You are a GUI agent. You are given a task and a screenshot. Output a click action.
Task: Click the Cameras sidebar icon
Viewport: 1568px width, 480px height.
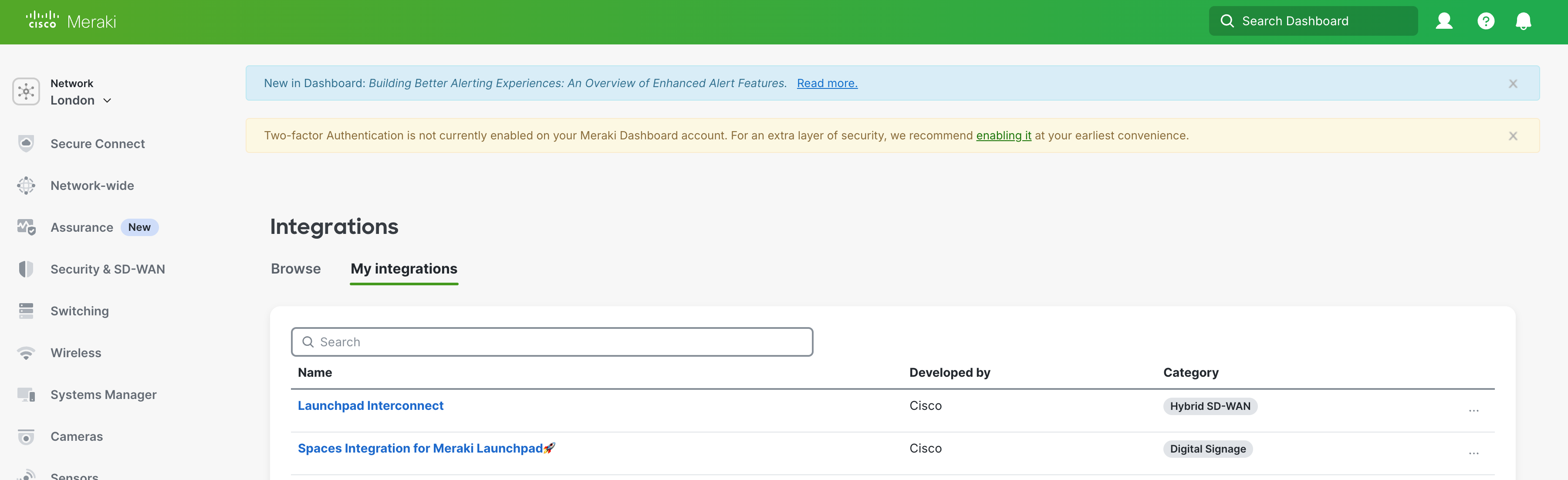pyautogui.click(x=26, y=437)
